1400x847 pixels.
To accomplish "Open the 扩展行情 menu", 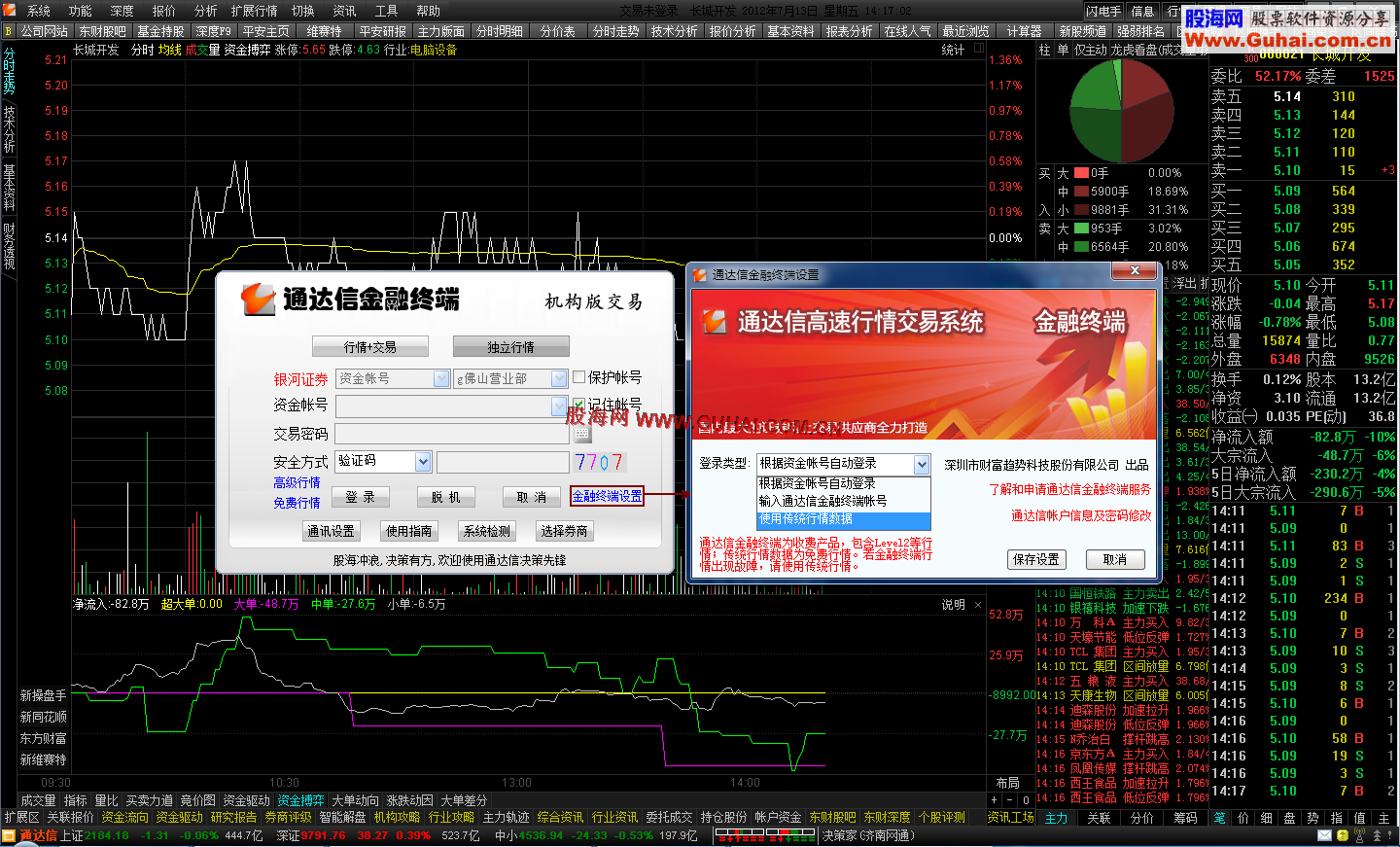I will click(x=254, y=11).
